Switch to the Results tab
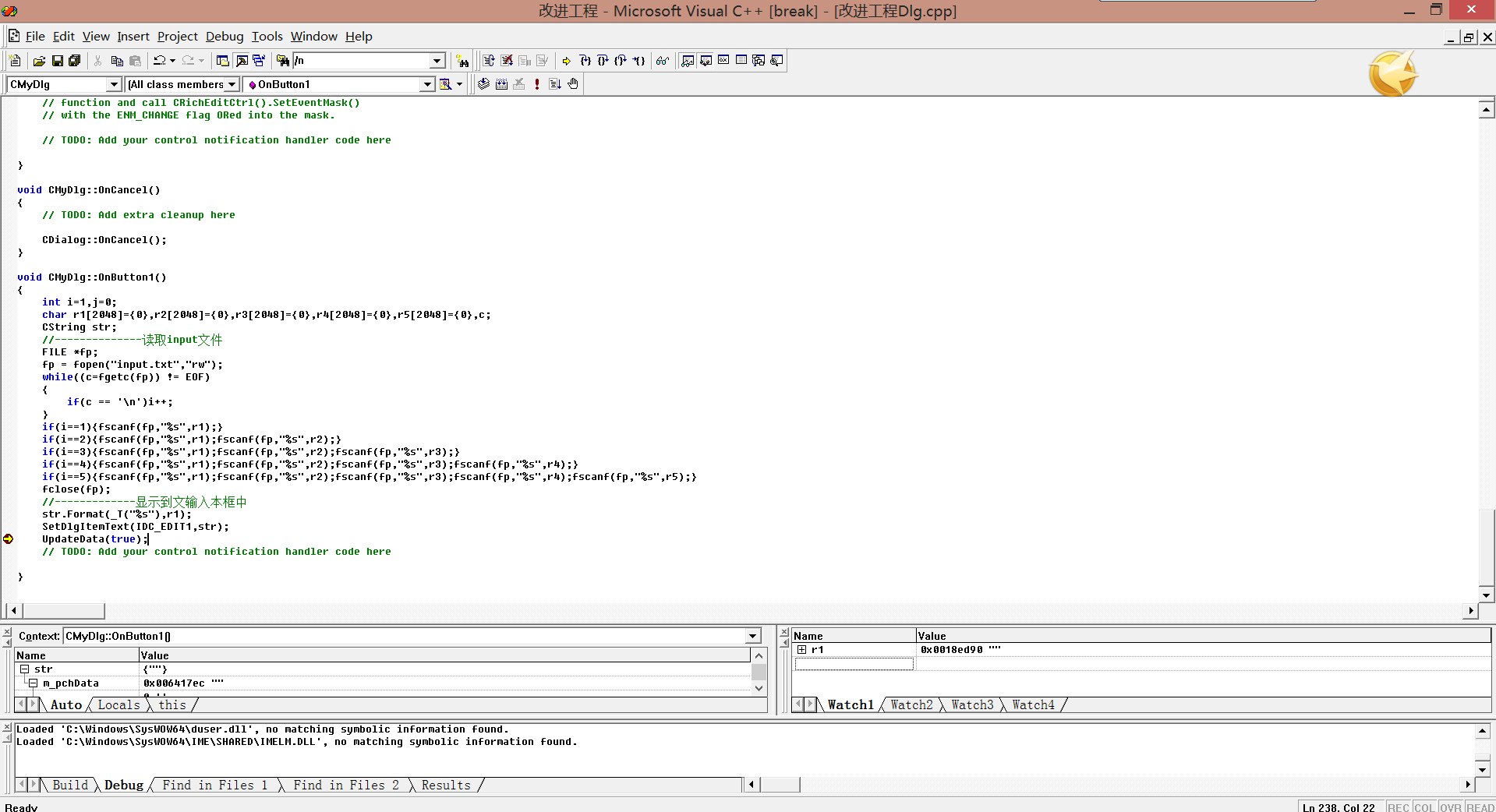 (x=446, y=786)
